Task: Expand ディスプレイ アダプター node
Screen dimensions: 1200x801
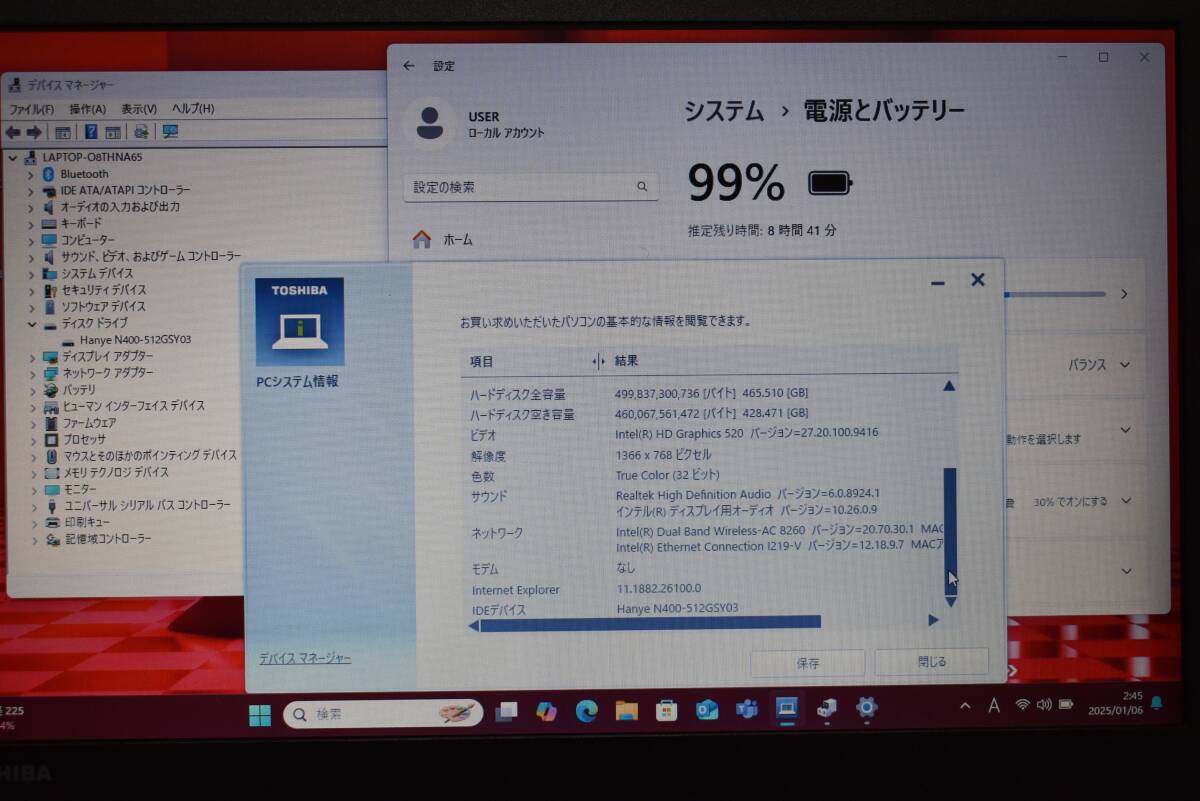Action: tap(31, 357)
